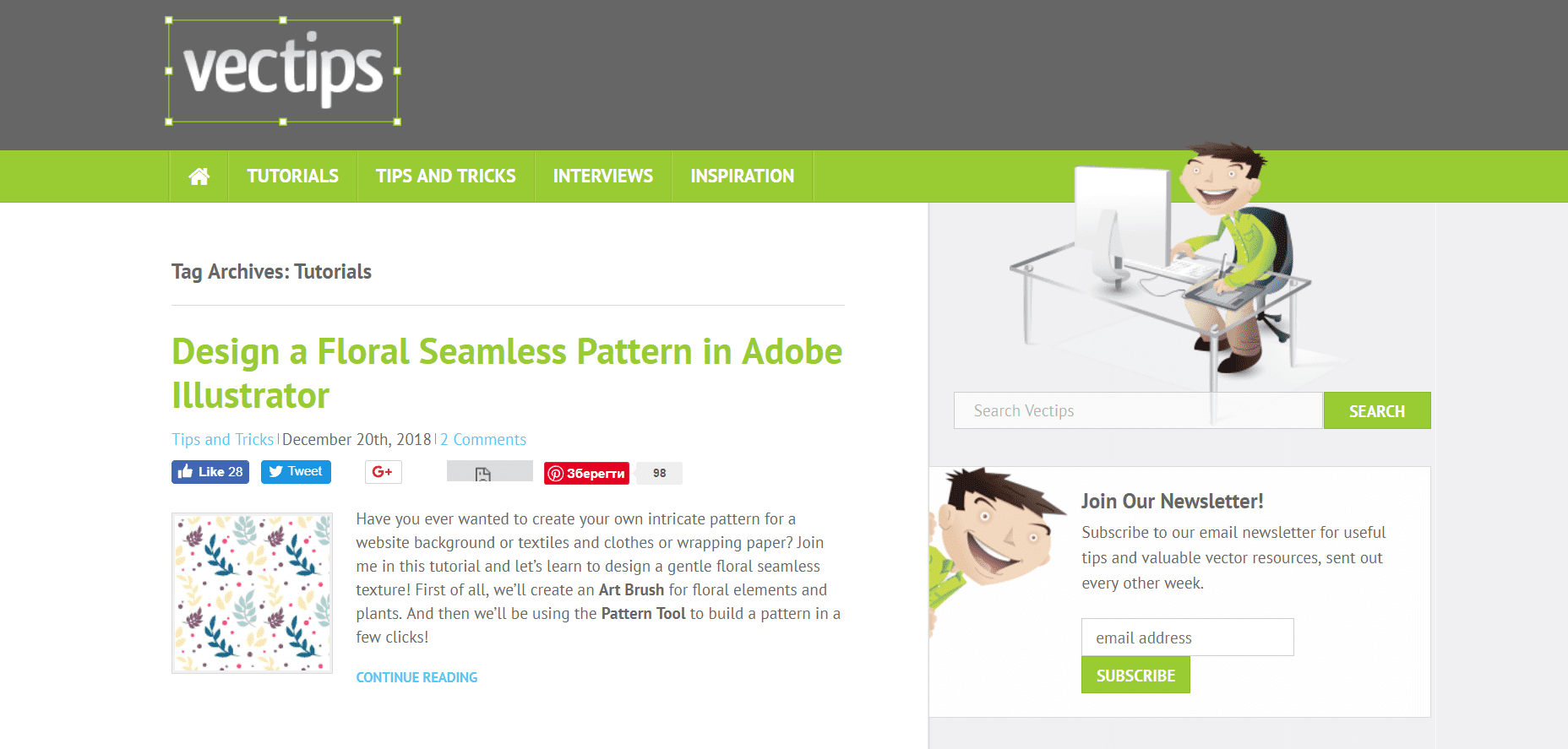The width and height of the screenshot is (1568, 749).
Task: Follow the Tips and Tricks category link
Action: 223,439
